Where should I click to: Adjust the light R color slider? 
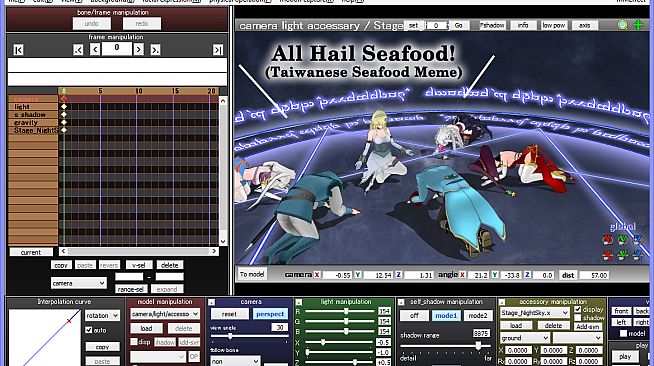[346, 311]
